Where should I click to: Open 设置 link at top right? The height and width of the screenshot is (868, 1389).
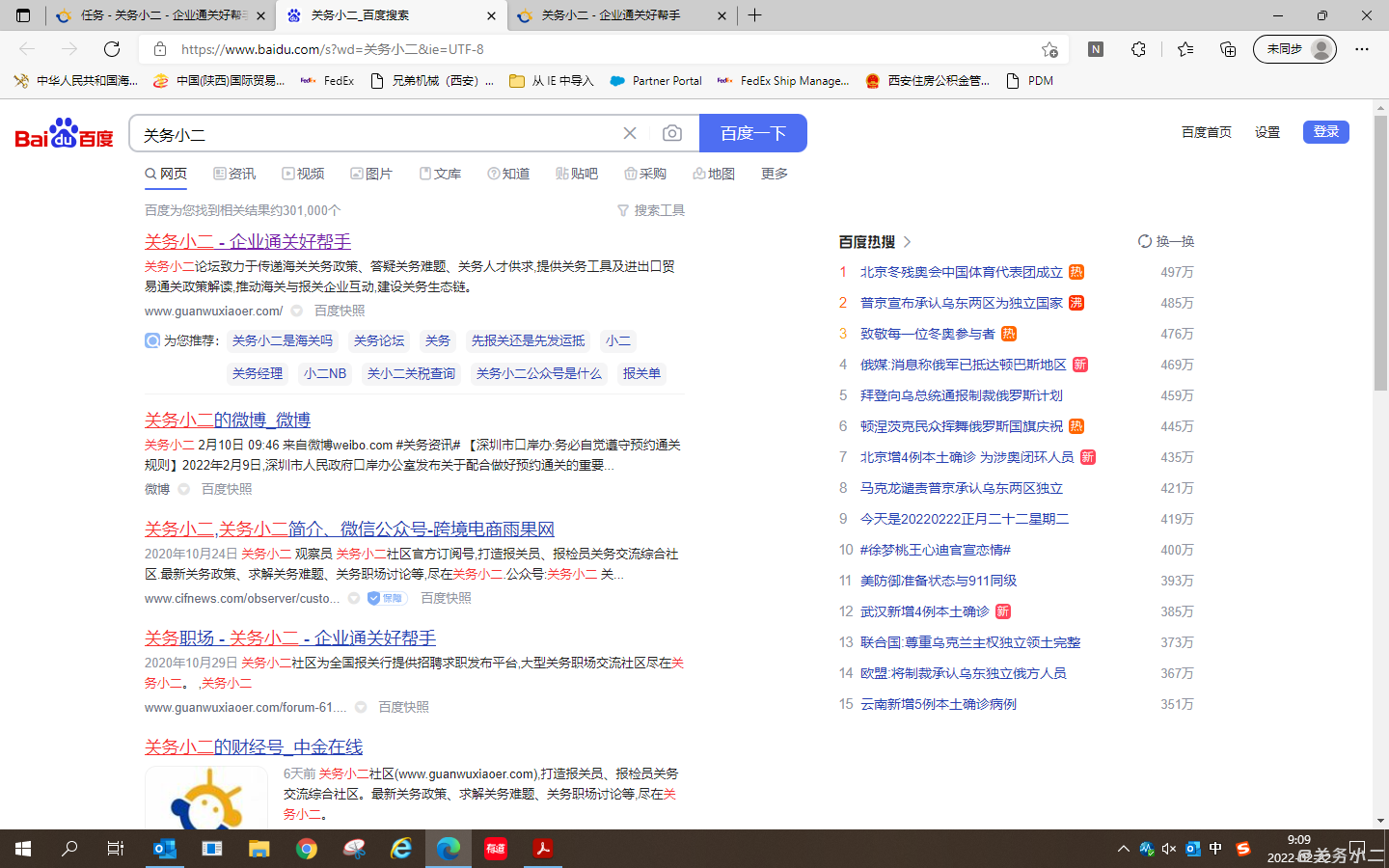pos(1267,132)
